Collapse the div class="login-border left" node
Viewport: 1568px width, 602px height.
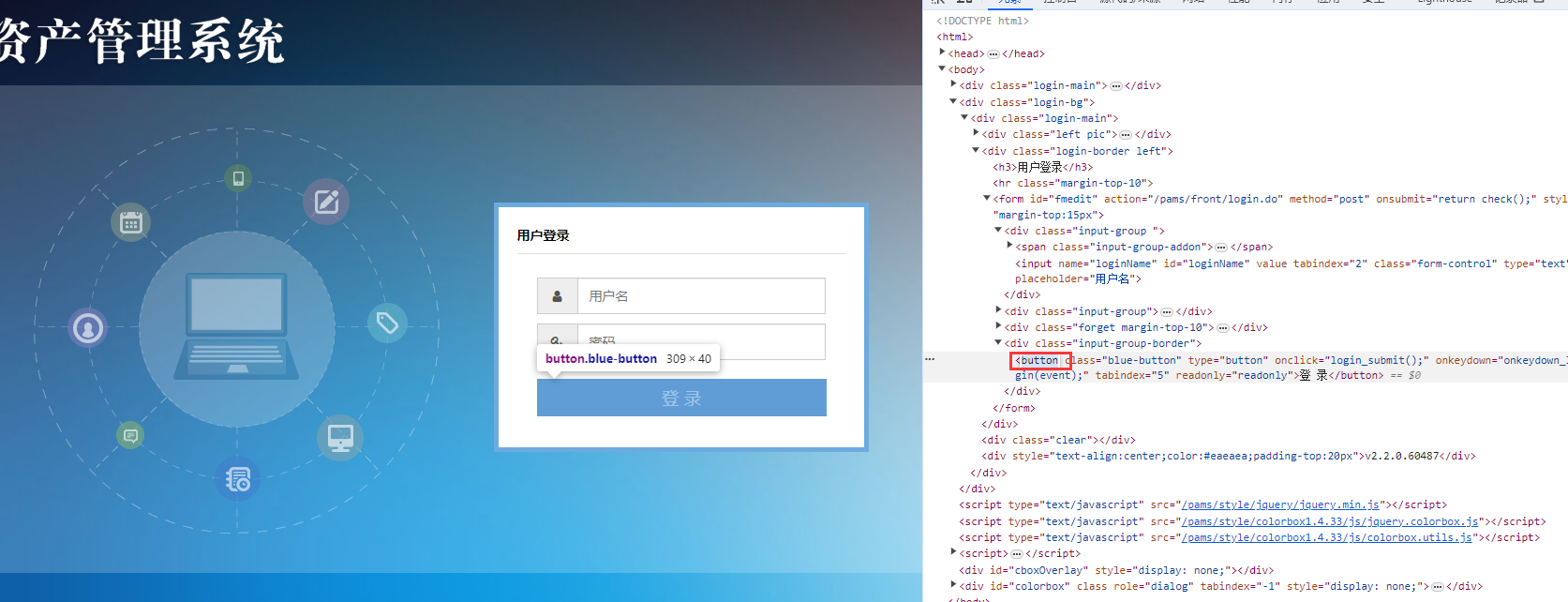click(x=976, y=150)
